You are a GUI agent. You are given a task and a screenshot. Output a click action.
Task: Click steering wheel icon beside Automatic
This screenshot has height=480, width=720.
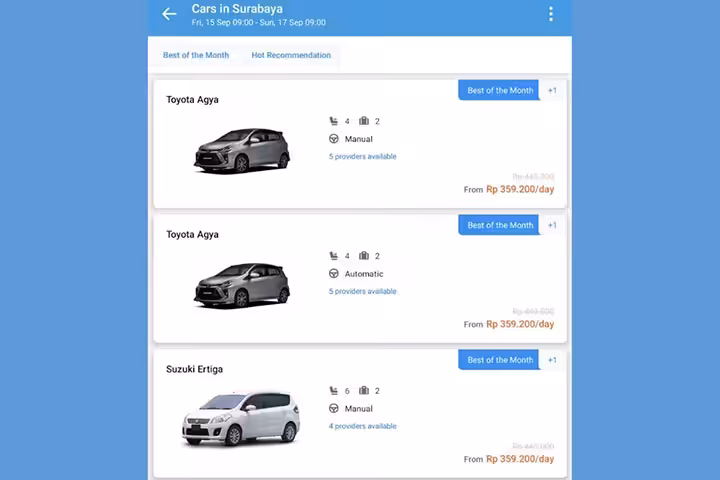coord(334,274)
